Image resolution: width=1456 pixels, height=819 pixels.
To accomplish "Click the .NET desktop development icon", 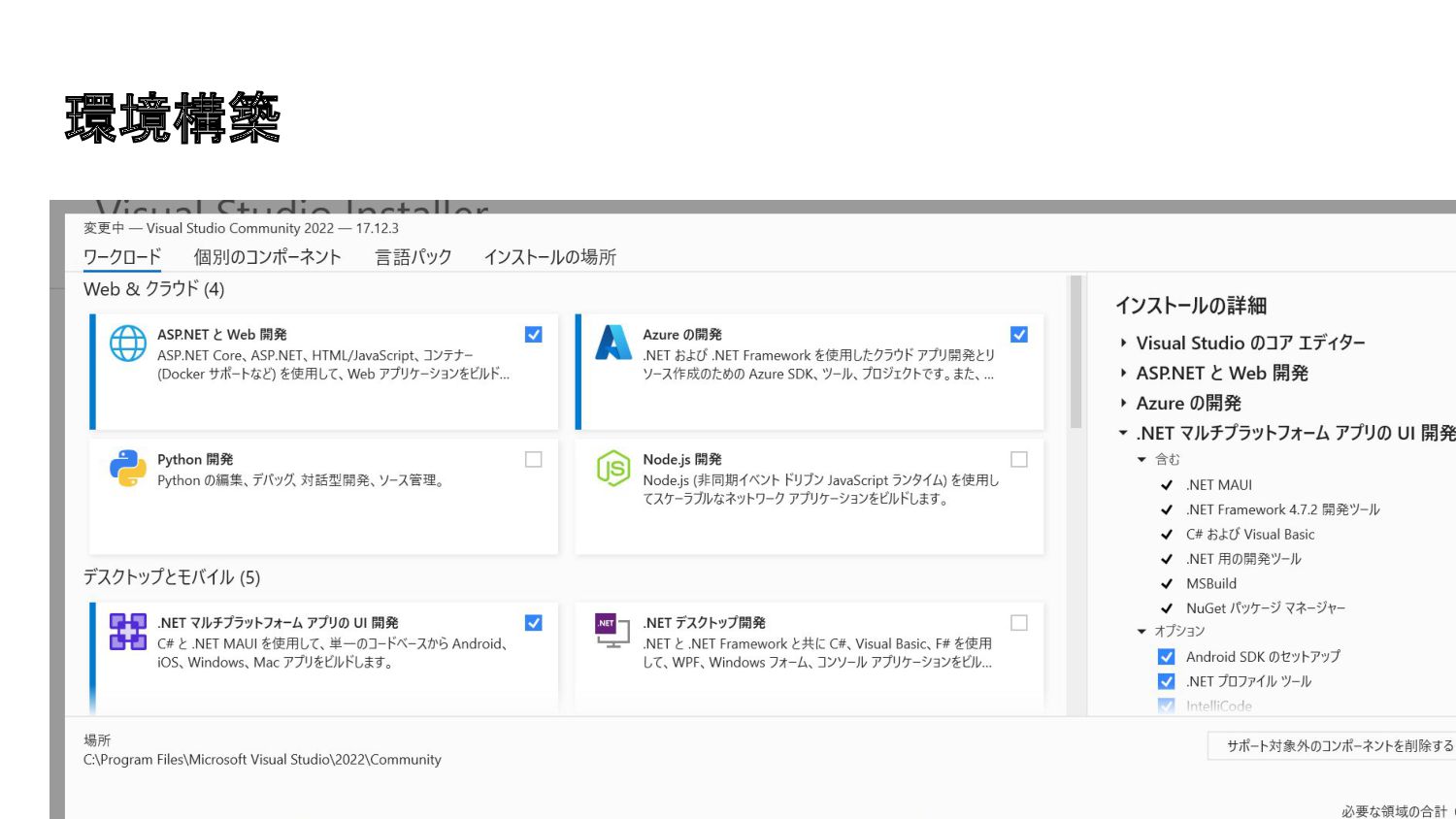I will pos(613,632).
